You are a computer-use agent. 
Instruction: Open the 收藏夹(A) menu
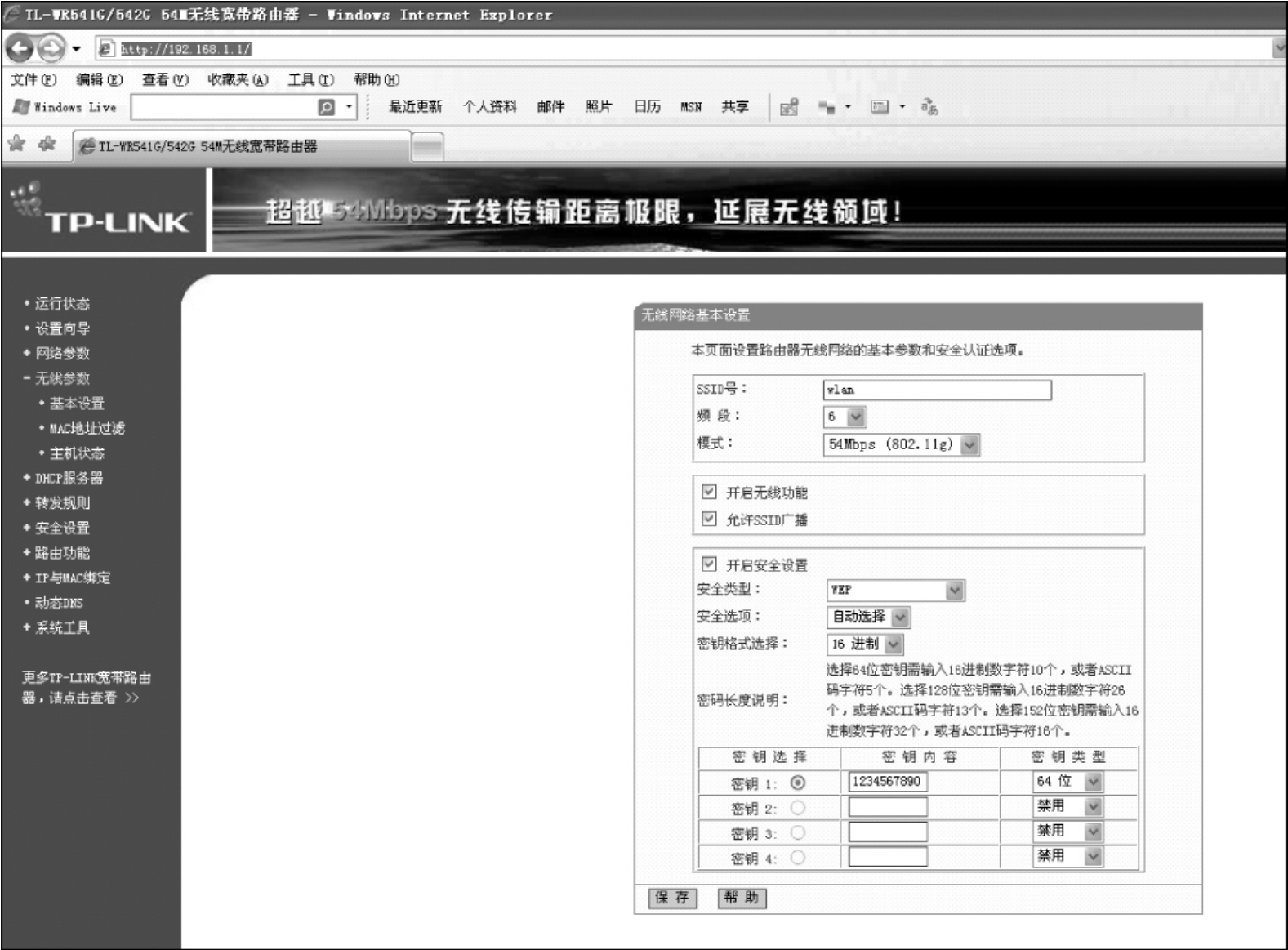tap(238, 79)
